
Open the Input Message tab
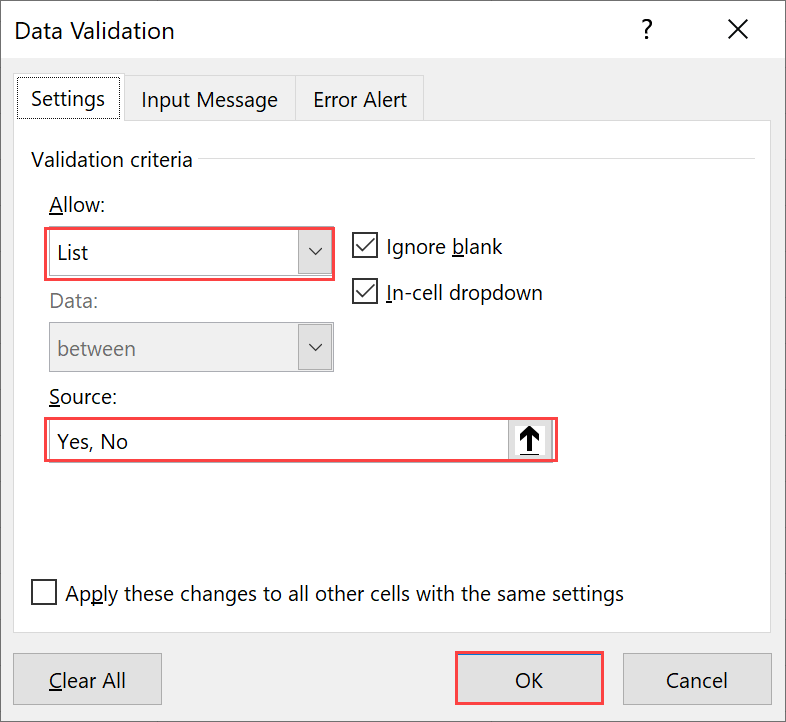(x=210, y=99)
